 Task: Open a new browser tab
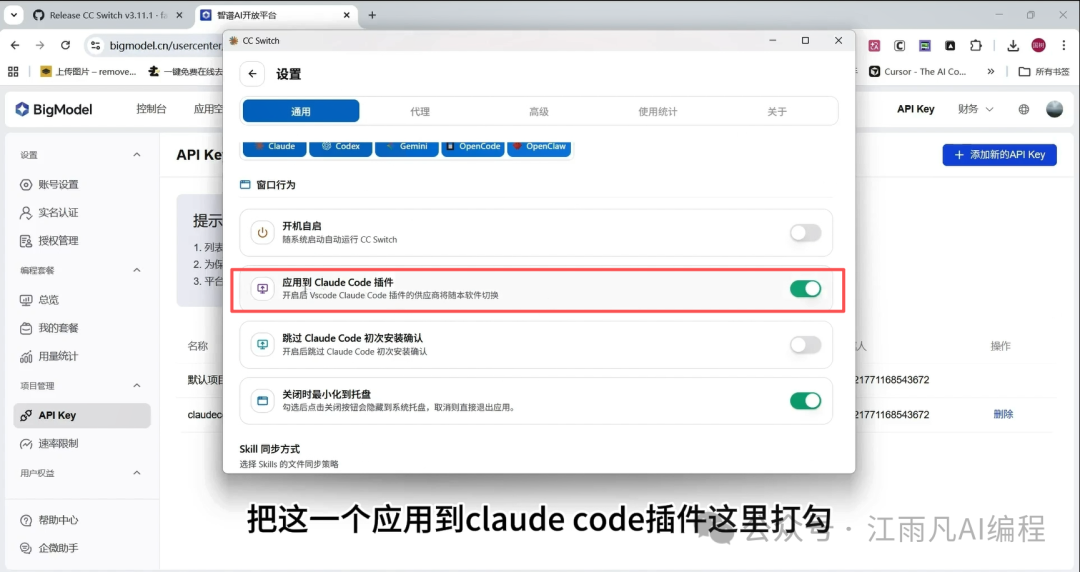(x=372, y=15)
